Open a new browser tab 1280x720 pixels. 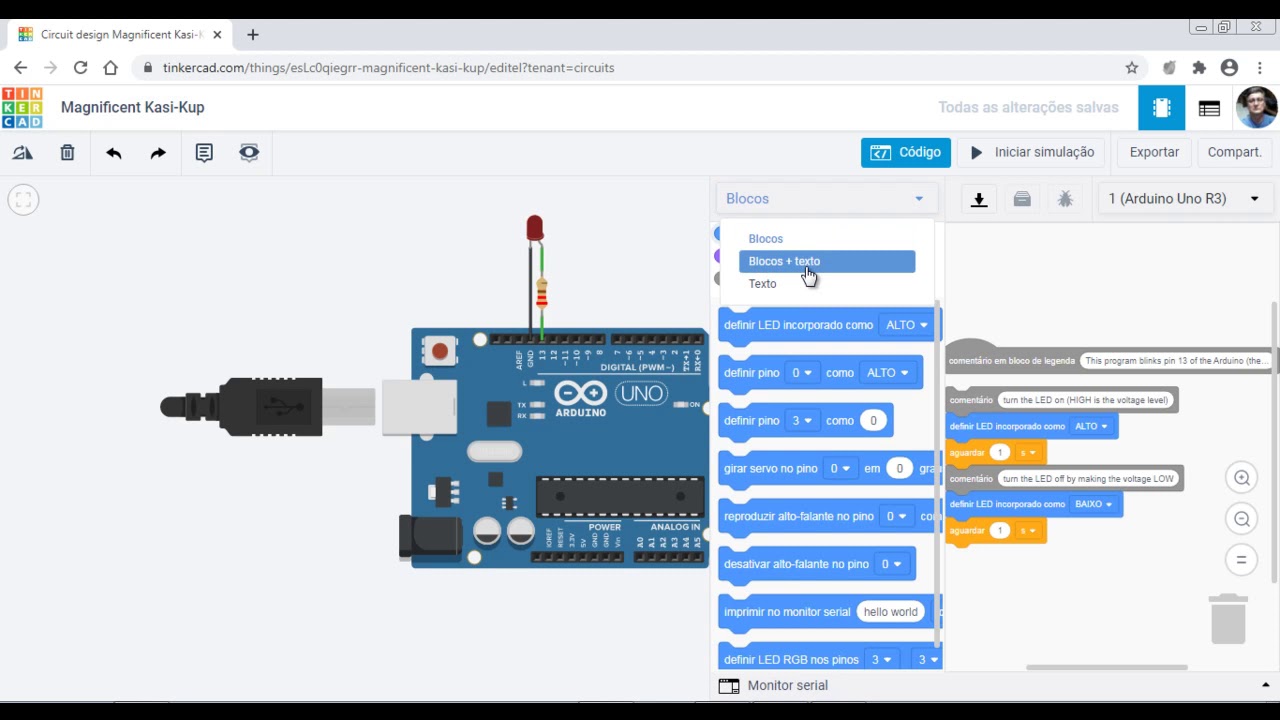pyautogui.click(x=252, y=34)
